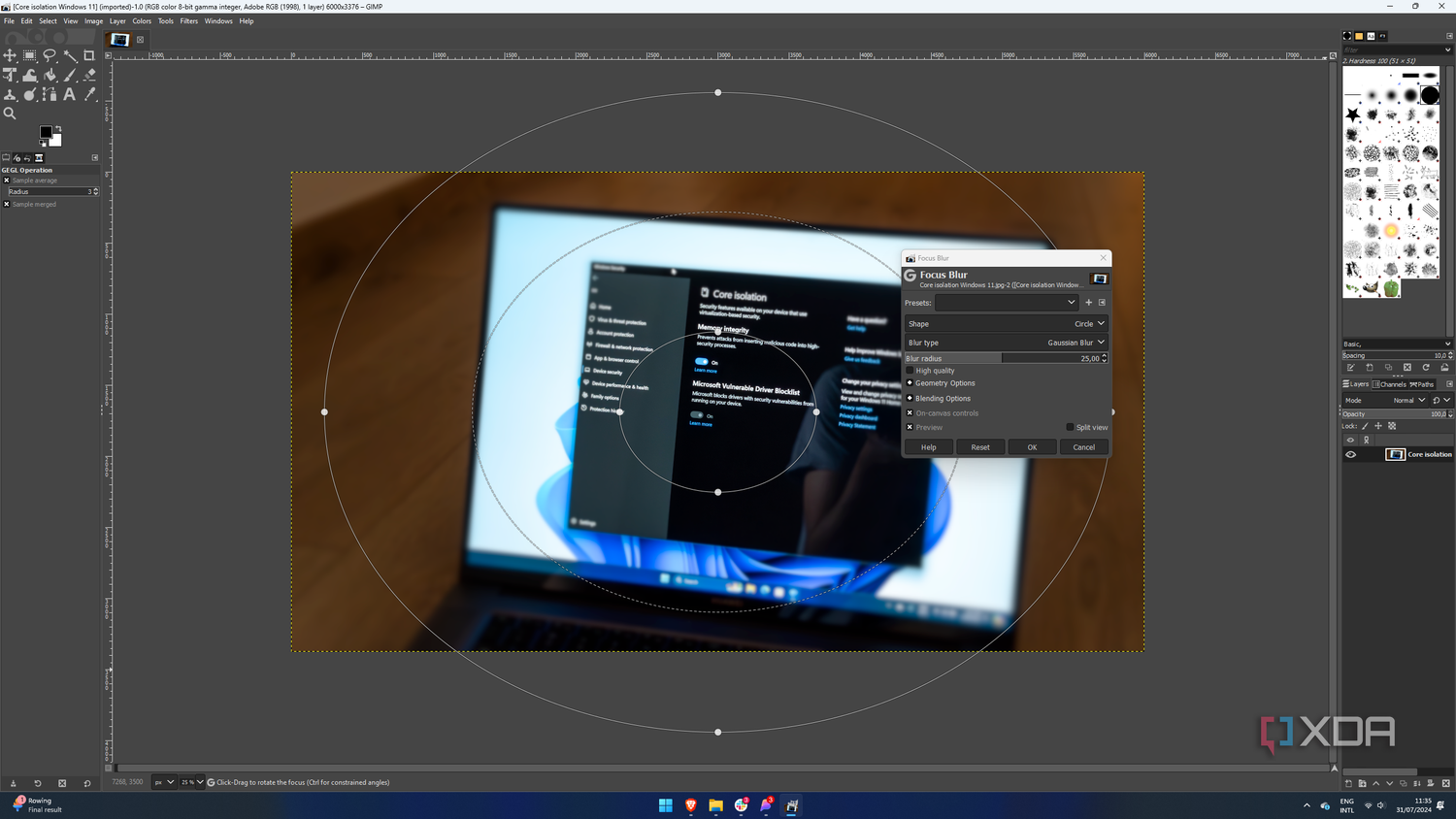Image resolution: width=1456 pixels, height=819 pixels.
Task: Select the Paintbrush tool
Action: [x=70, y=75]
